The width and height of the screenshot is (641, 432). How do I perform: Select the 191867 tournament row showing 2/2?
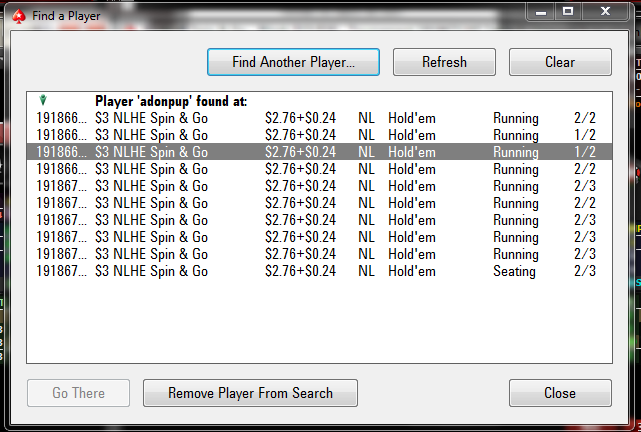(319, 203)
